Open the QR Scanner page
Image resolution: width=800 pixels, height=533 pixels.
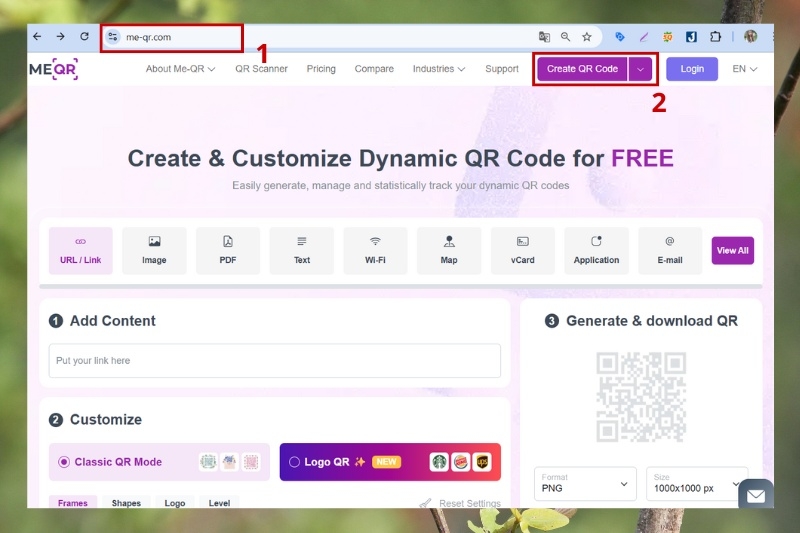261,69
